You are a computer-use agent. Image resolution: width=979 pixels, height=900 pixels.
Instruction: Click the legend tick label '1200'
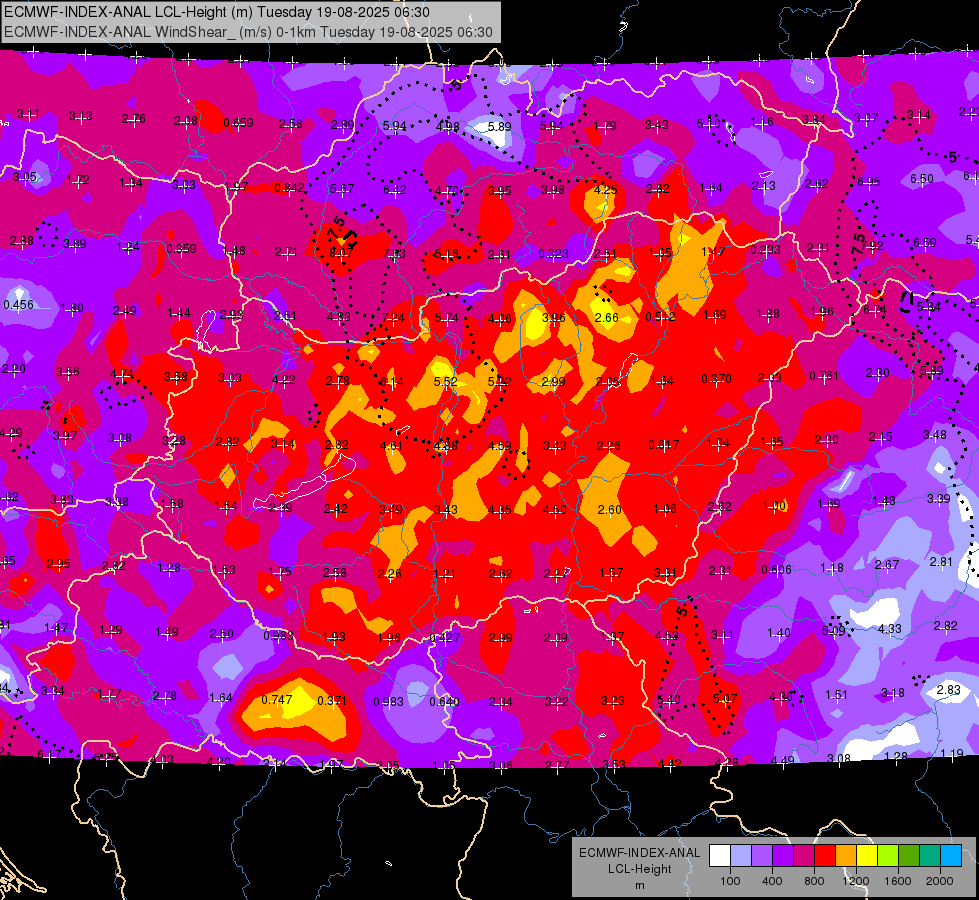click(x=856, y=881)
